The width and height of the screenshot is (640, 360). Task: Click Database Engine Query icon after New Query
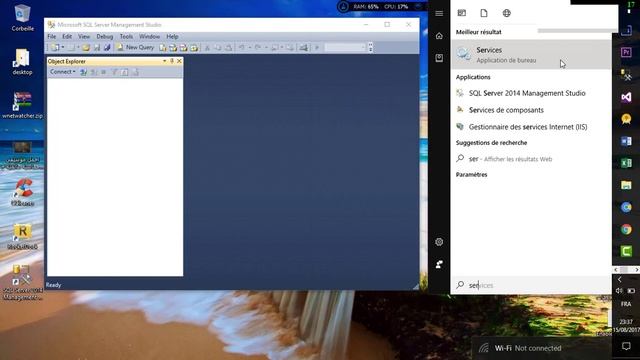coord(163,48)
